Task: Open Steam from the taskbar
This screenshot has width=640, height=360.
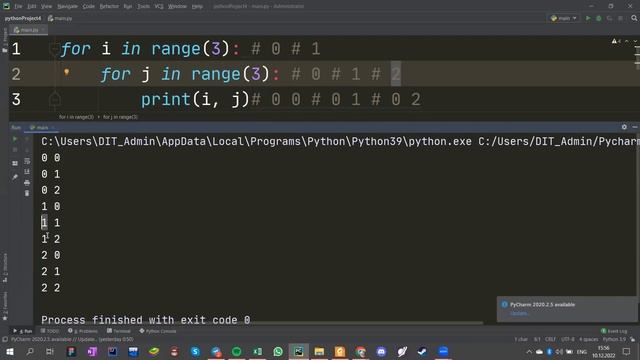Action: (422, 351)
